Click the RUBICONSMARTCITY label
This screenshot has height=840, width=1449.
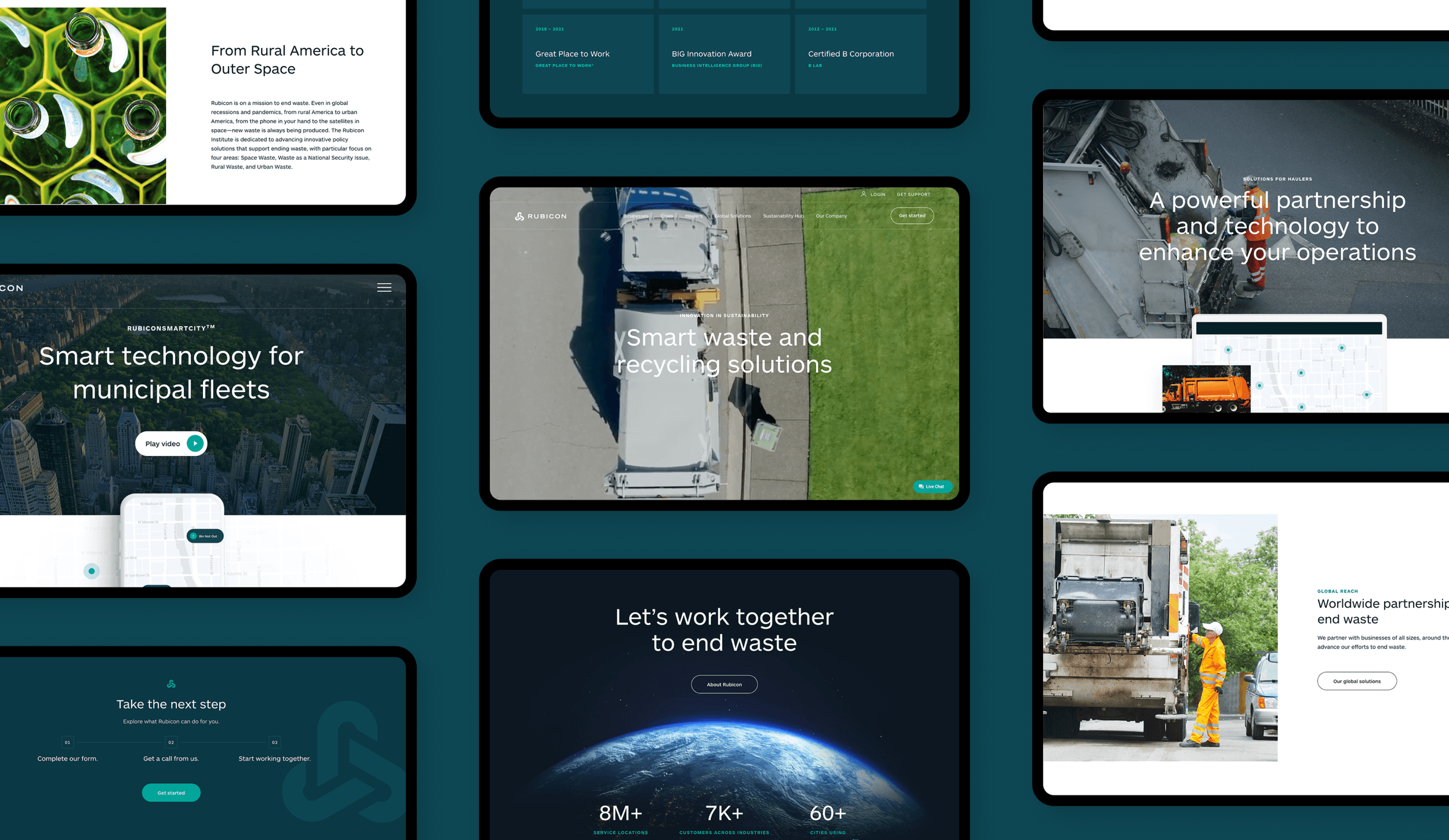point(171,328)
